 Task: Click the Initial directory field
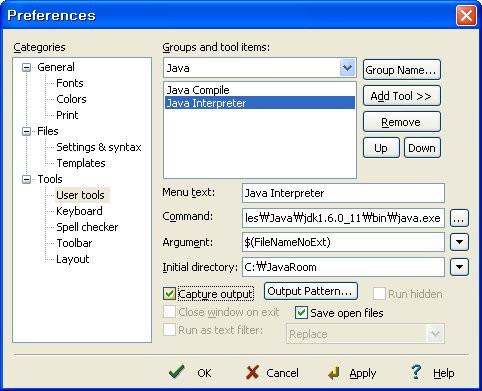pyautogui.click(x=343, y=267)
